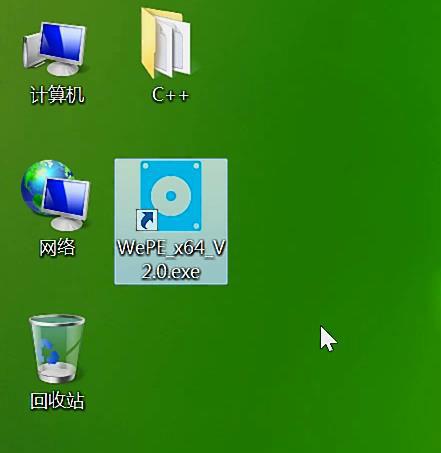The image size is (441, 453).
Task: Click the gray disc center of WePE icon
Action: point(171,196)
